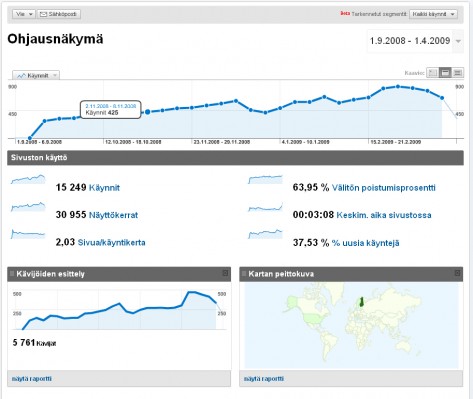Click the sparkline next to 63,95 % bounce rate
This screenshot has width=473, height=399.
pyautogui.click(x=265, y=179)
